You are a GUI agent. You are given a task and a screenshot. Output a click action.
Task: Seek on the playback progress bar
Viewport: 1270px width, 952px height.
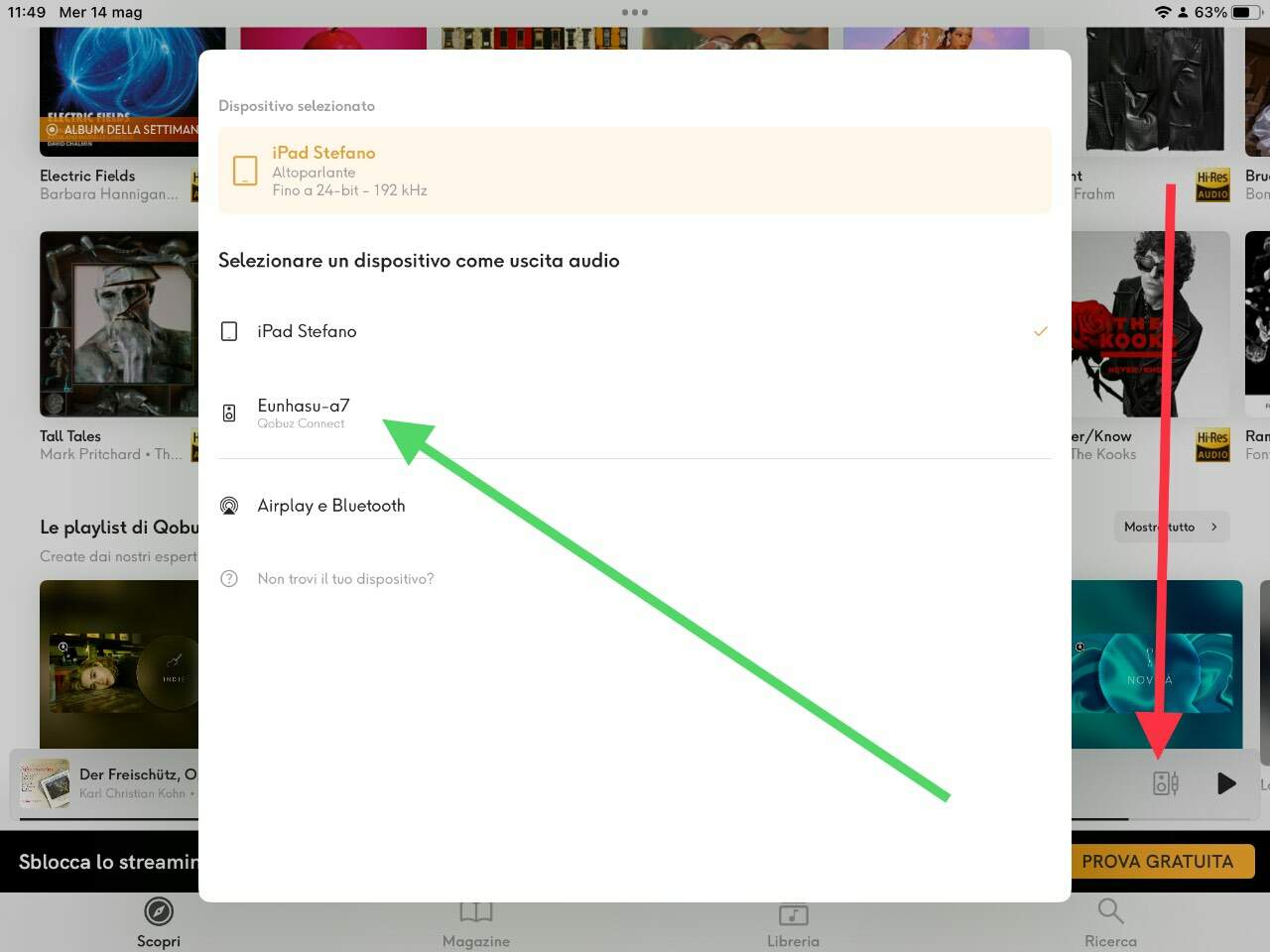pyautogui.click(x=635, y=819)
